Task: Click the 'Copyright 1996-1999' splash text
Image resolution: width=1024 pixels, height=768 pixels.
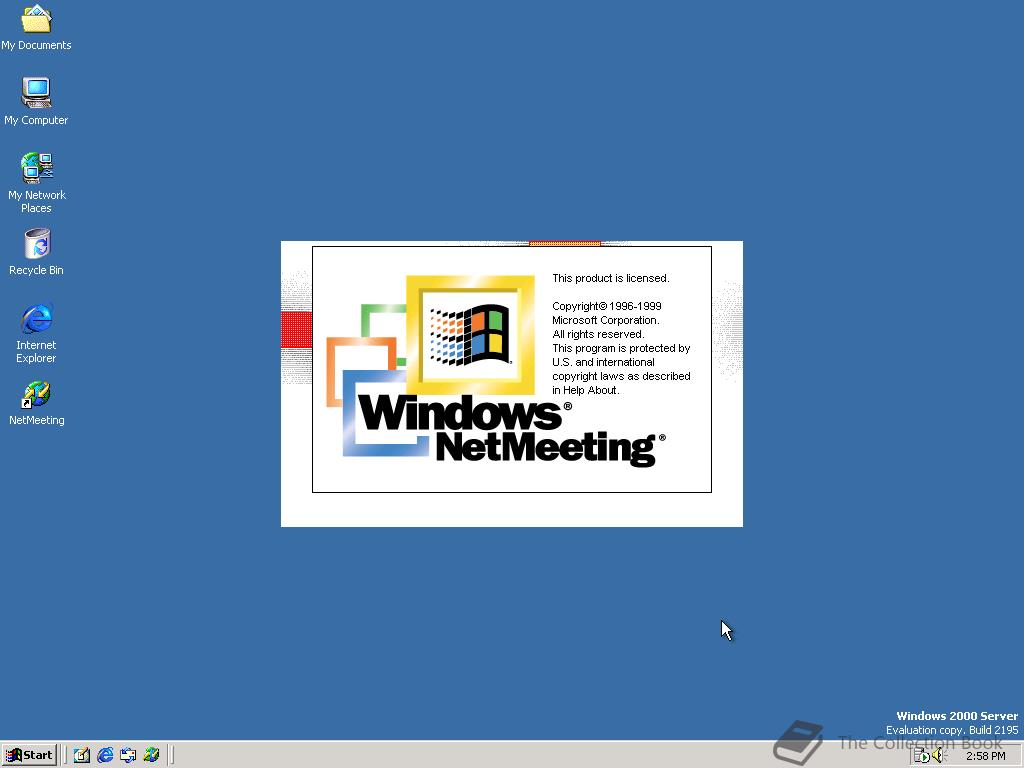Action: coord(607,306)
